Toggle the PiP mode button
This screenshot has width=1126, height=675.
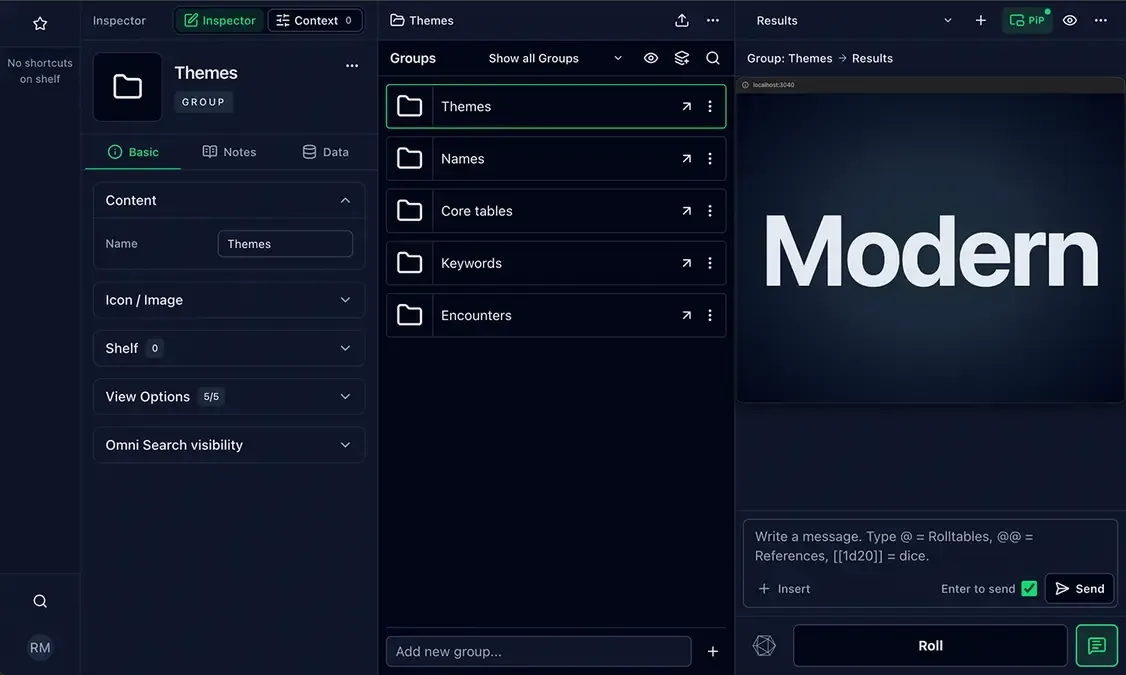1027,21
